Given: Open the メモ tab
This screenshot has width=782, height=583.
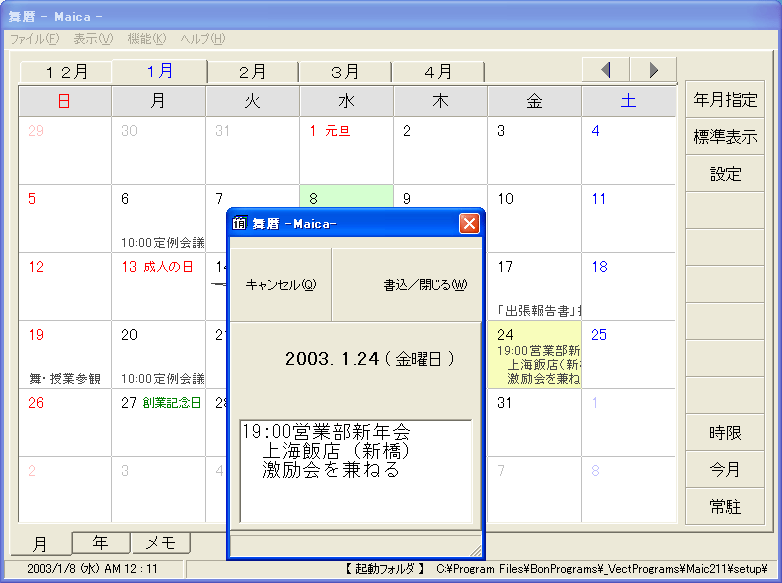Looking at the screenshot, I should coord(161,543).
